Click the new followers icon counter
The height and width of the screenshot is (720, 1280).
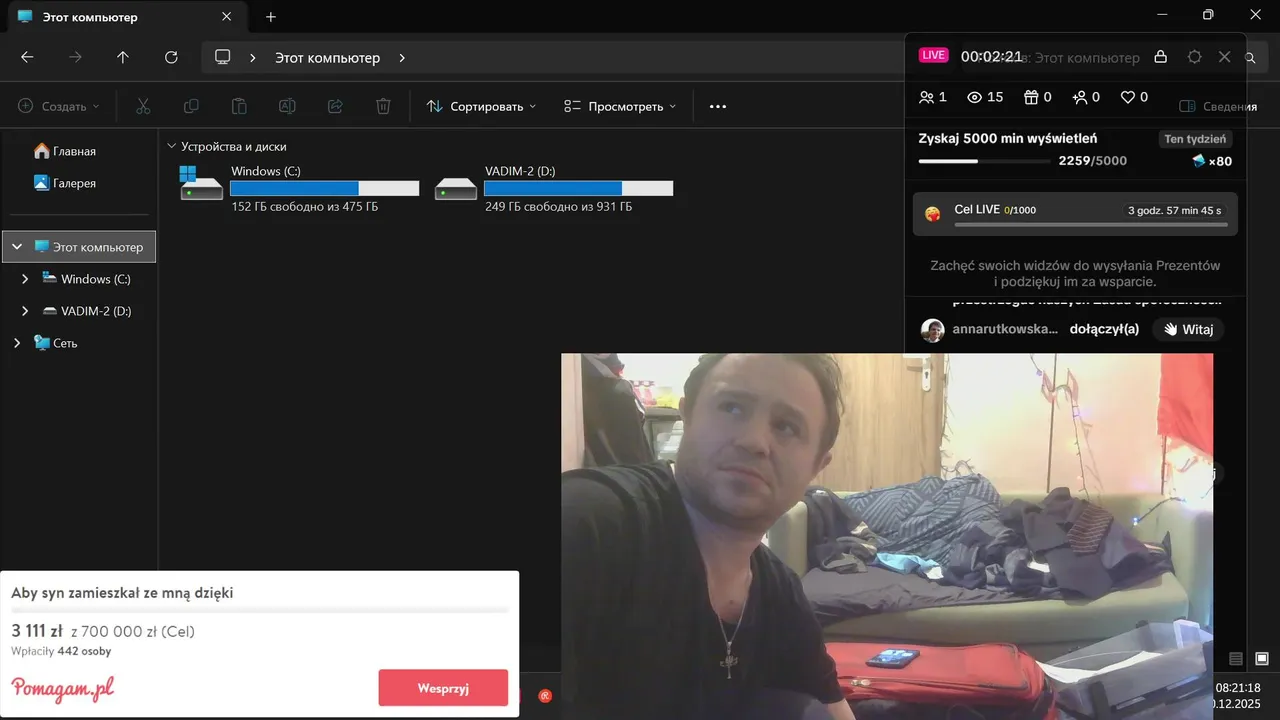[1079, 97]
